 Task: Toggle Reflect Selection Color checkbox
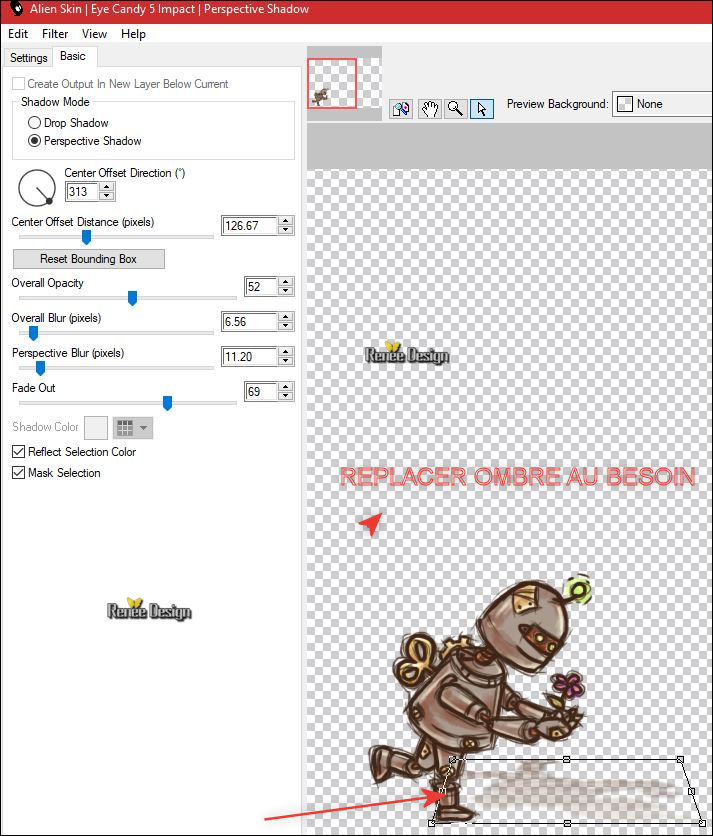point(18,452)
